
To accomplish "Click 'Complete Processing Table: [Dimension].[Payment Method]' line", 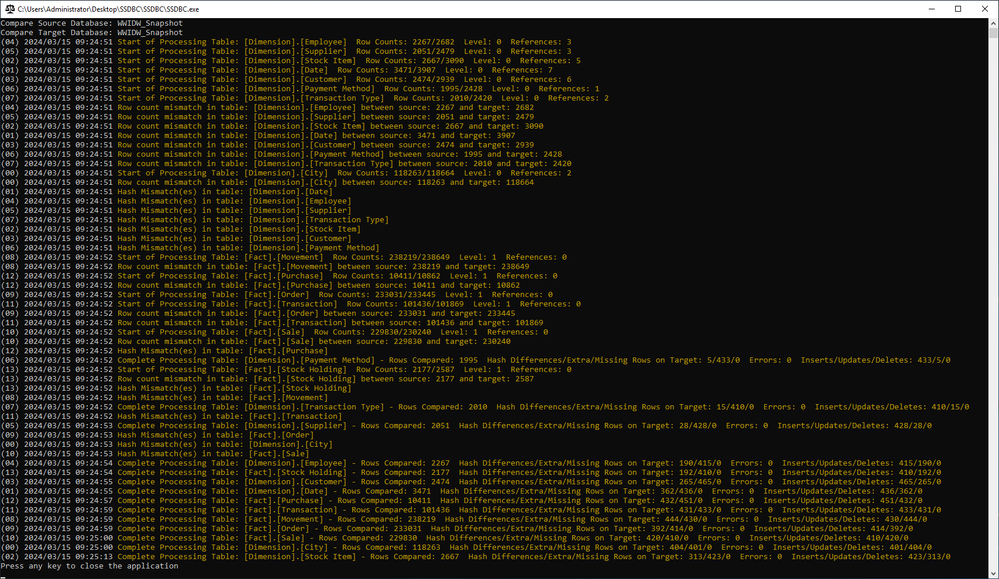I will coord(475,360).
